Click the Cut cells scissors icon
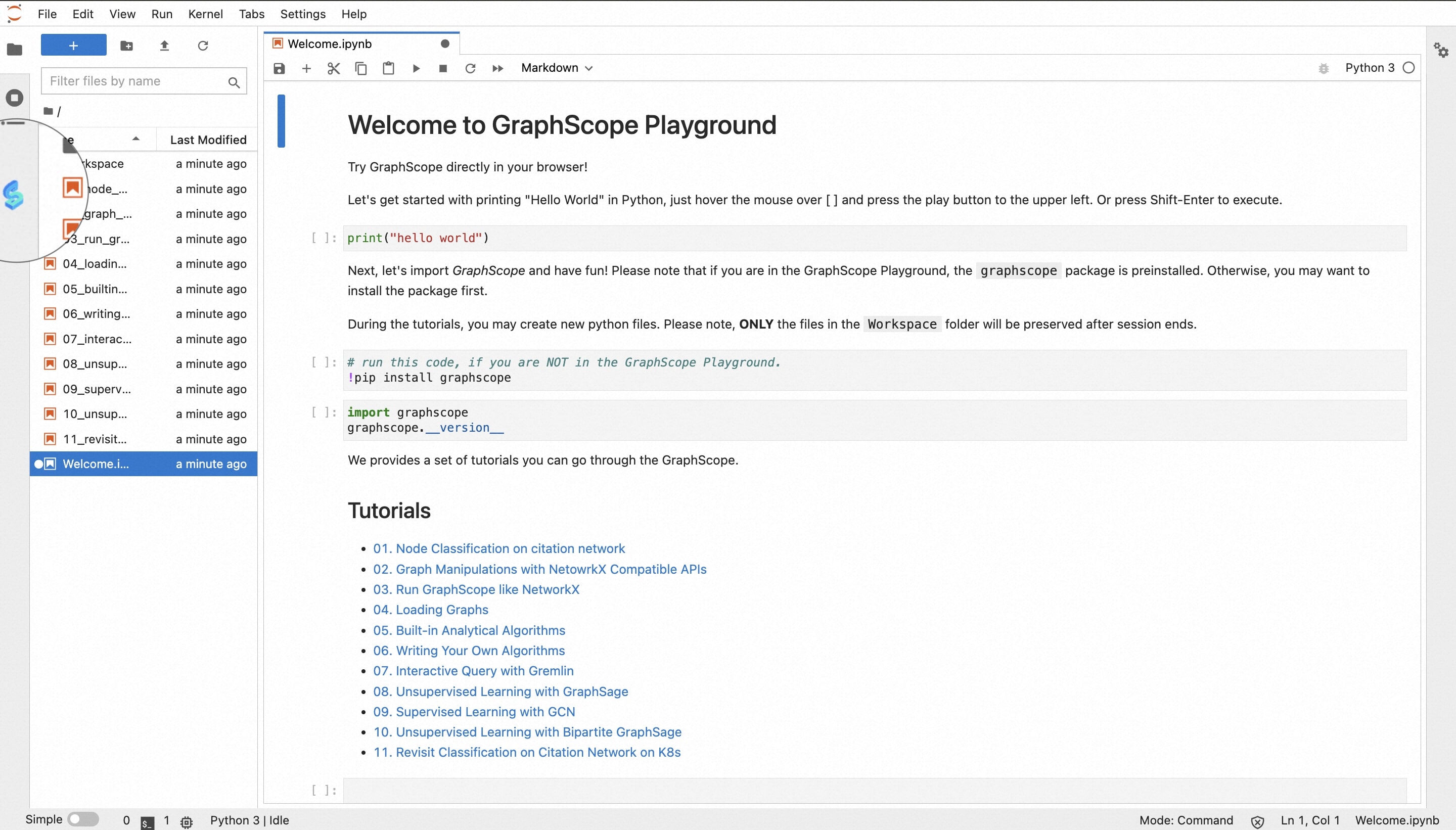 coord(334,68)
